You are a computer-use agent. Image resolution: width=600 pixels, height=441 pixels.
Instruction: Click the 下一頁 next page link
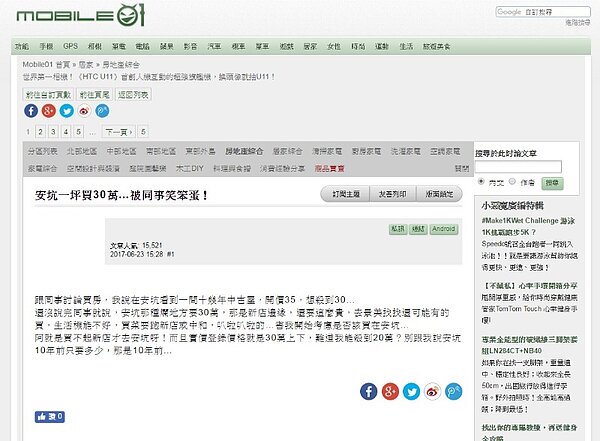(x=119, y=132)
